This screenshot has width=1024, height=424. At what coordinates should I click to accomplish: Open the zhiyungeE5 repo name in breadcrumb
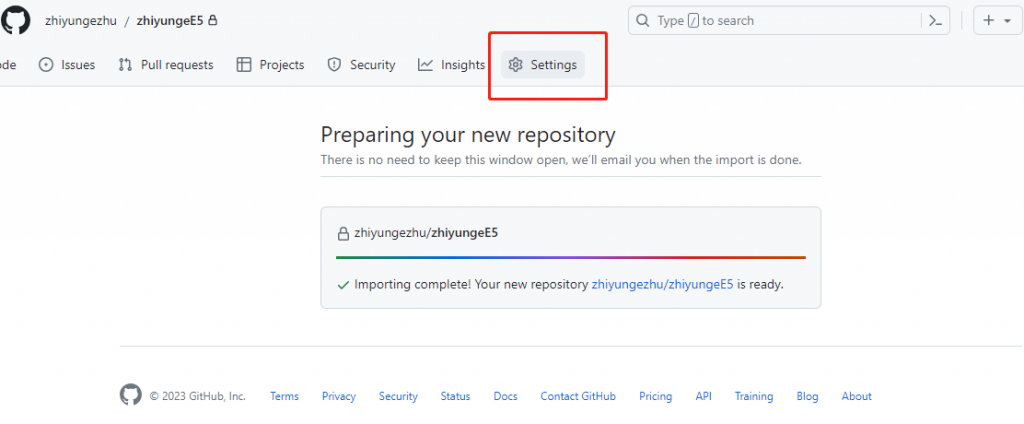(x=169, y=21)
